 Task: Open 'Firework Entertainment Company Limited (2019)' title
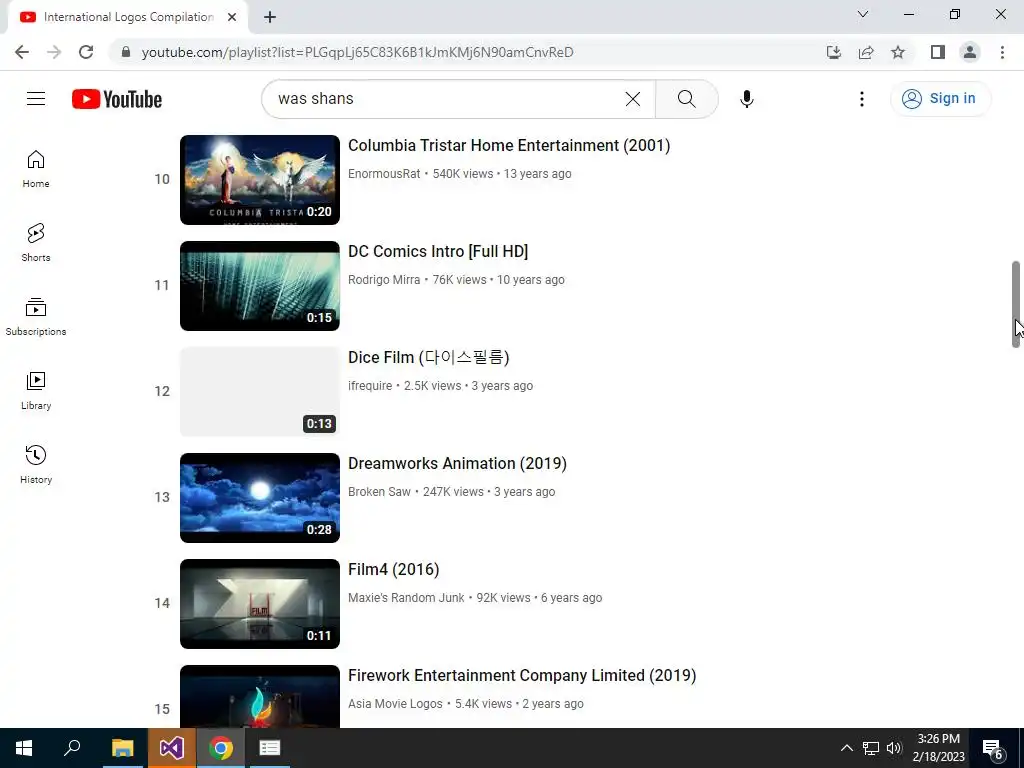522,675
